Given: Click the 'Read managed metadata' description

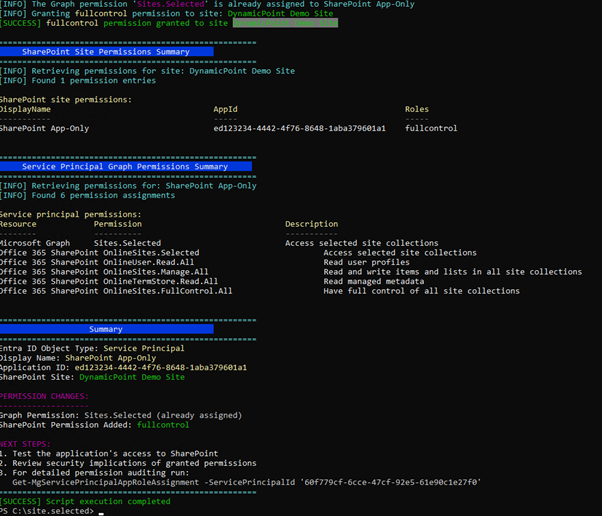Looking at the screenshot, I should [x=373, y=282].
